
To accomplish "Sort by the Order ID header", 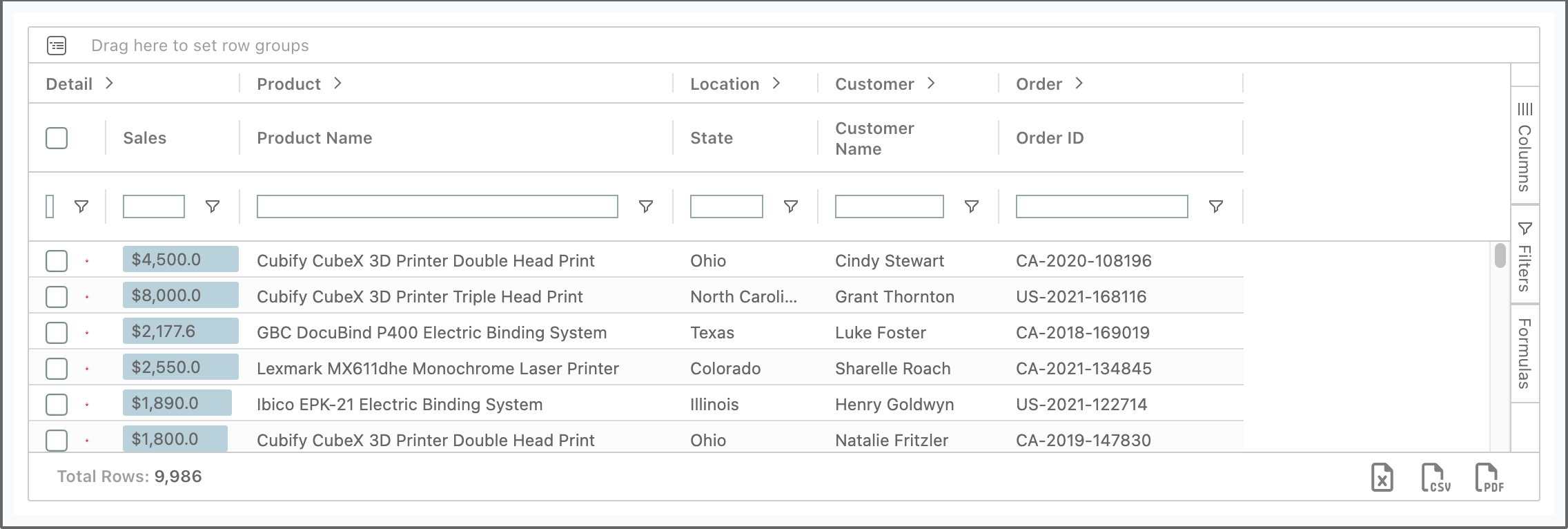I will coord(1050,138).
